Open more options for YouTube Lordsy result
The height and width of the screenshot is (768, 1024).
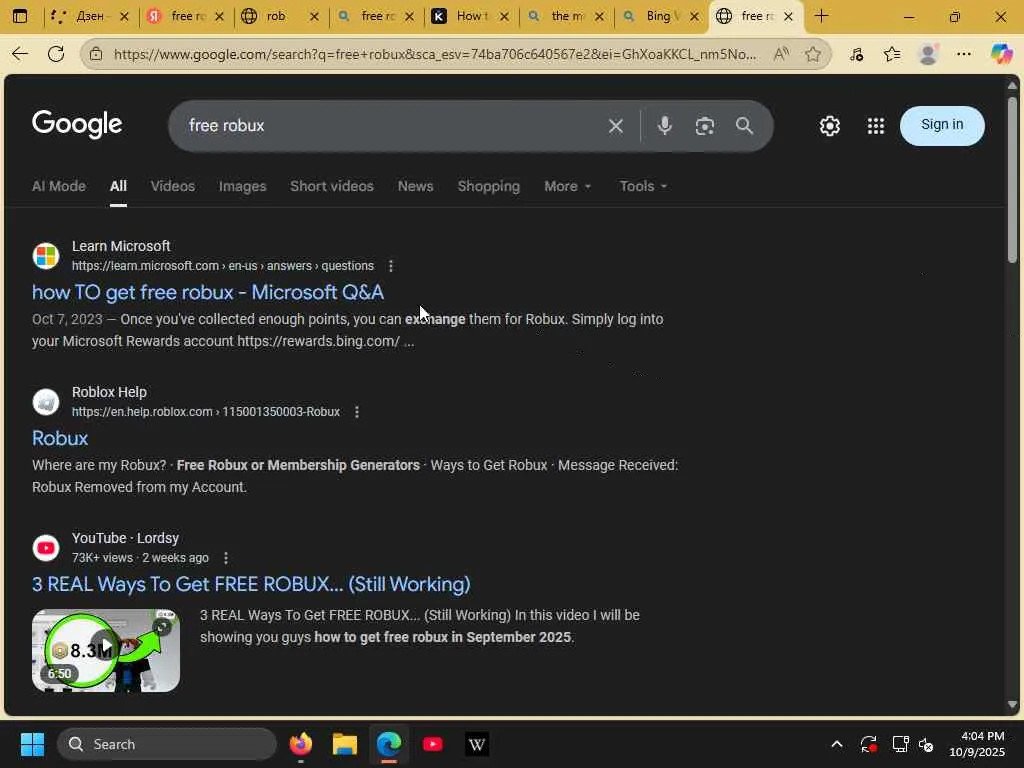pyautogui.click(x=226, y=558)
